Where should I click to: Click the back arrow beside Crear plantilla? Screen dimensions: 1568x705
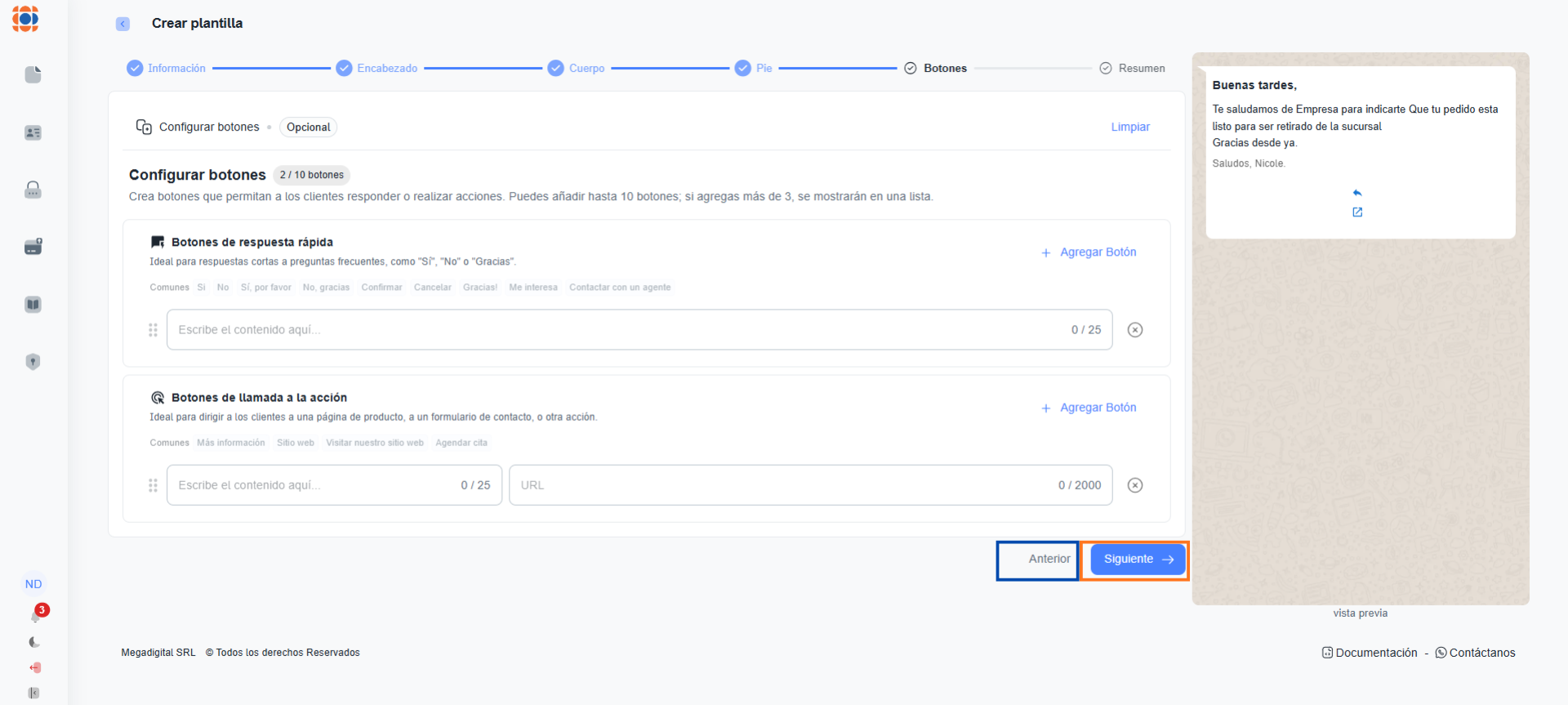(122, 24)
